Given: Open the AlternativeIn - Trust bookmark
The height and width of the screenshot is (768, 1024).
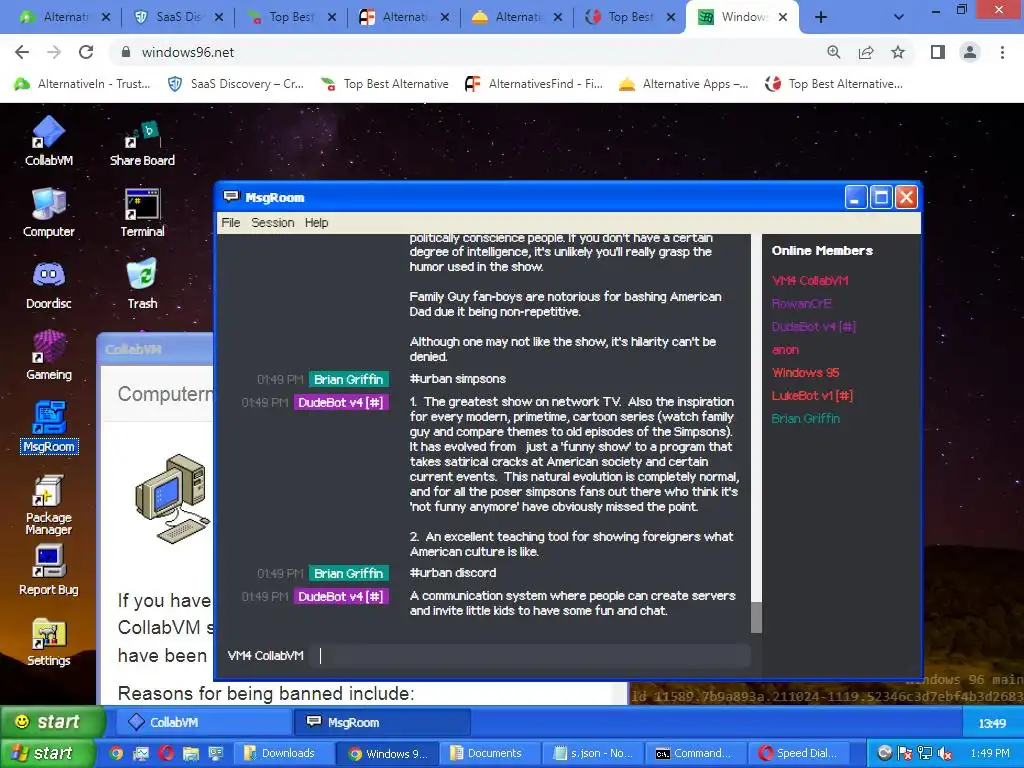Looking at the screenshot, I should click(82, 84).
